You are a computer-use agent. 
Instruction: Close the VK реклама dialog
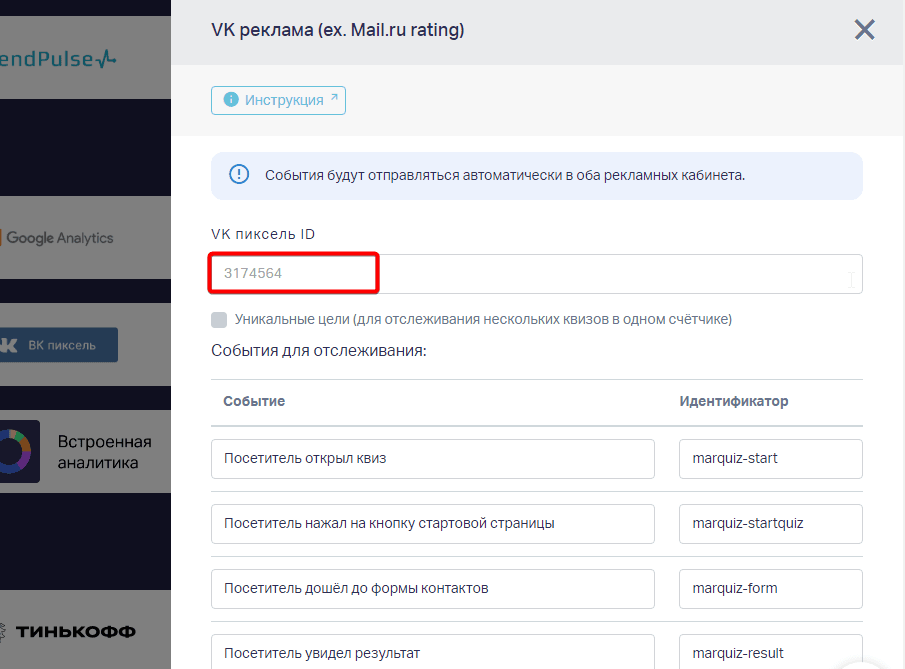(864, 29)
